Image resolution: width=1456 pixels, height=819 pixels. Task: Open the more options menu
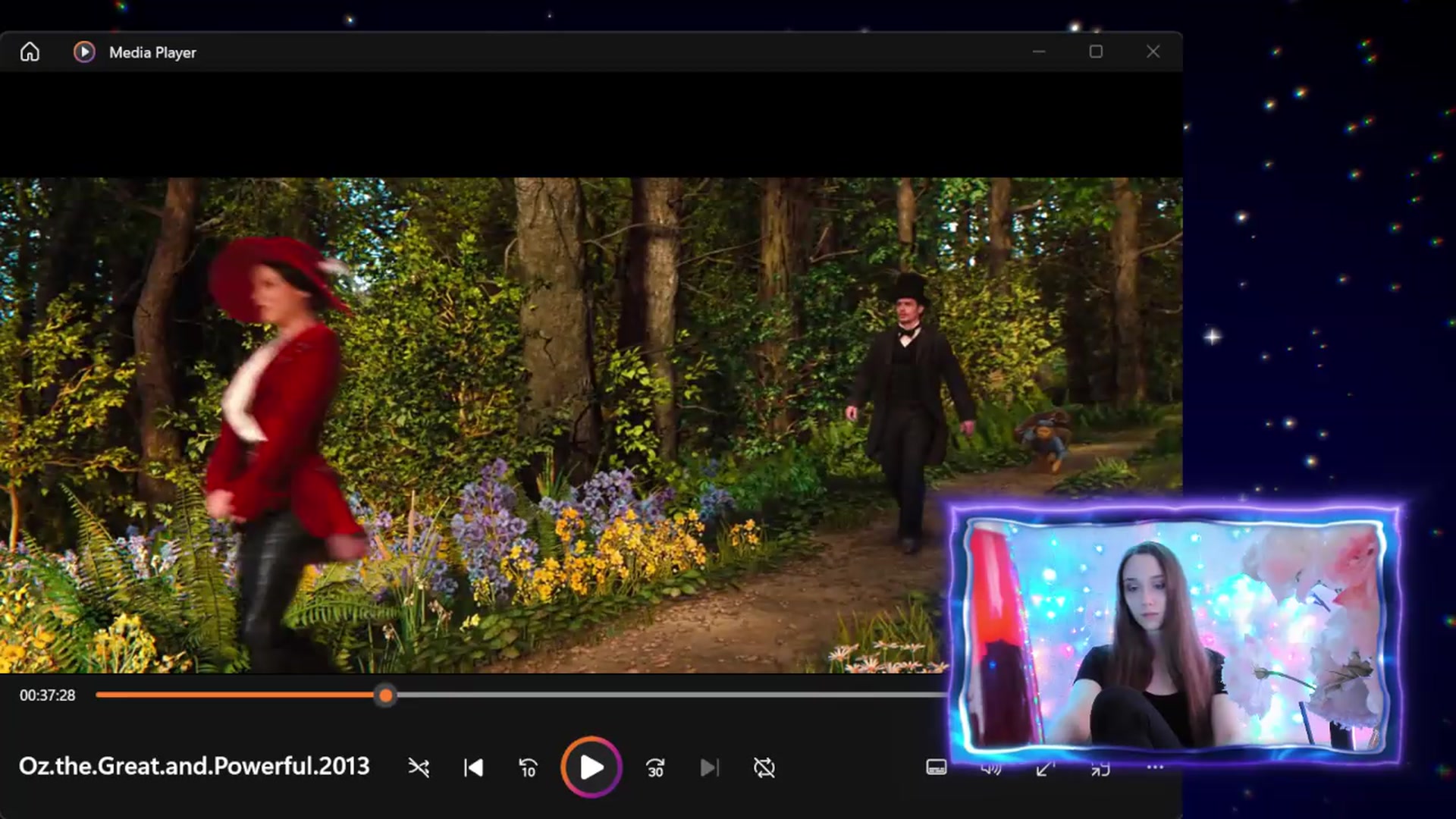click(1155, 767)
